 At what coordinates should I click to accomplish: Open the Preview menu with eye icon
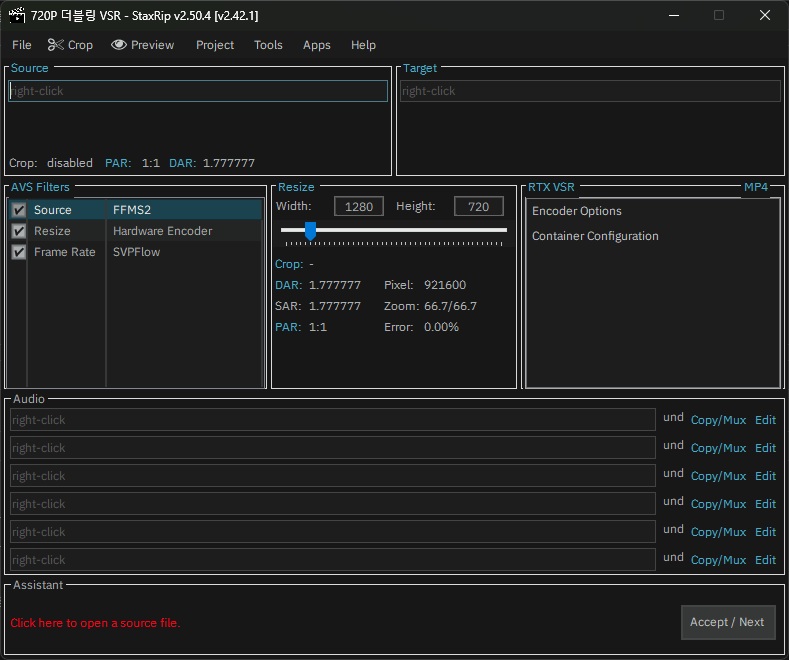click(x=142, y=45)
